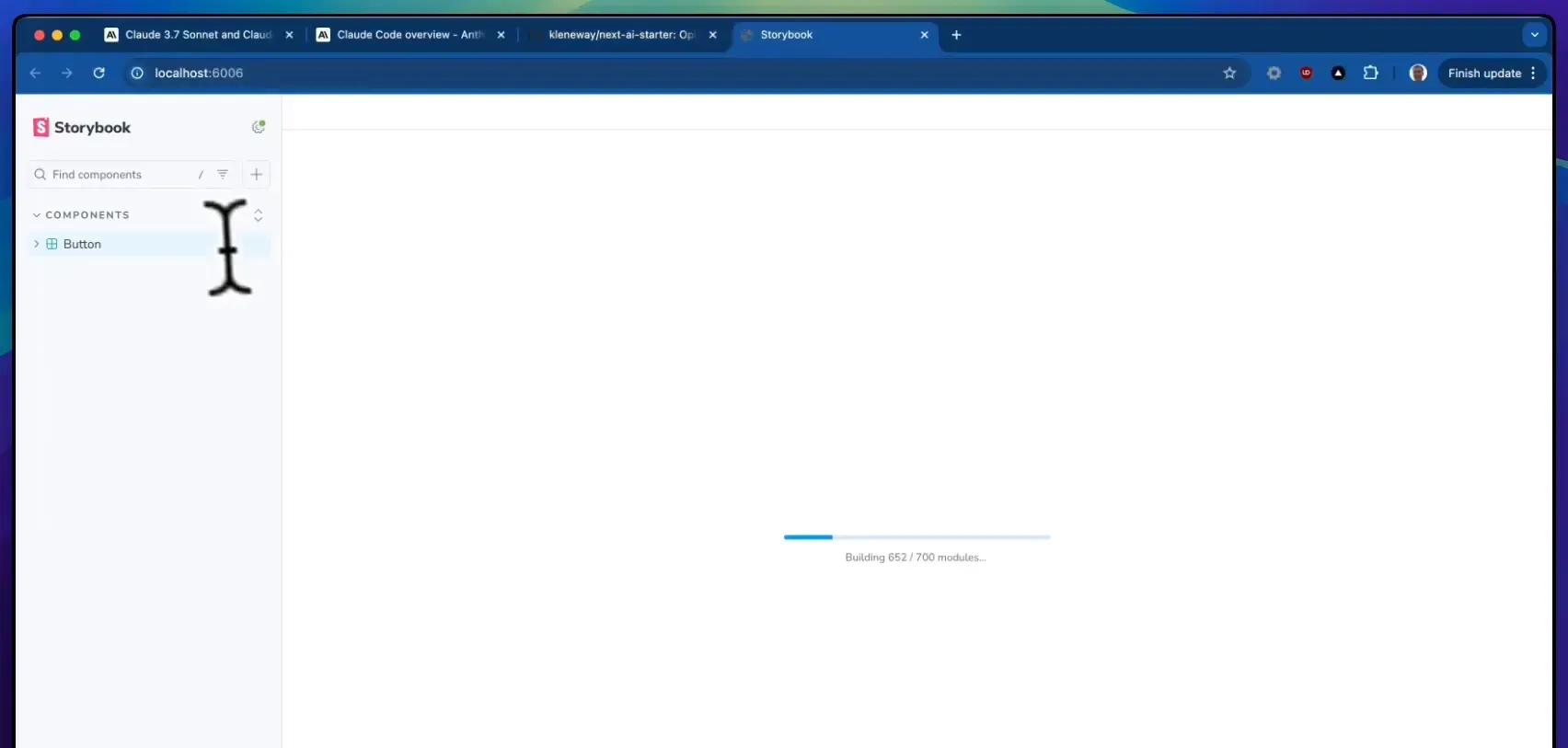
Task: Go back in browser history
Action: pos(35,73)
